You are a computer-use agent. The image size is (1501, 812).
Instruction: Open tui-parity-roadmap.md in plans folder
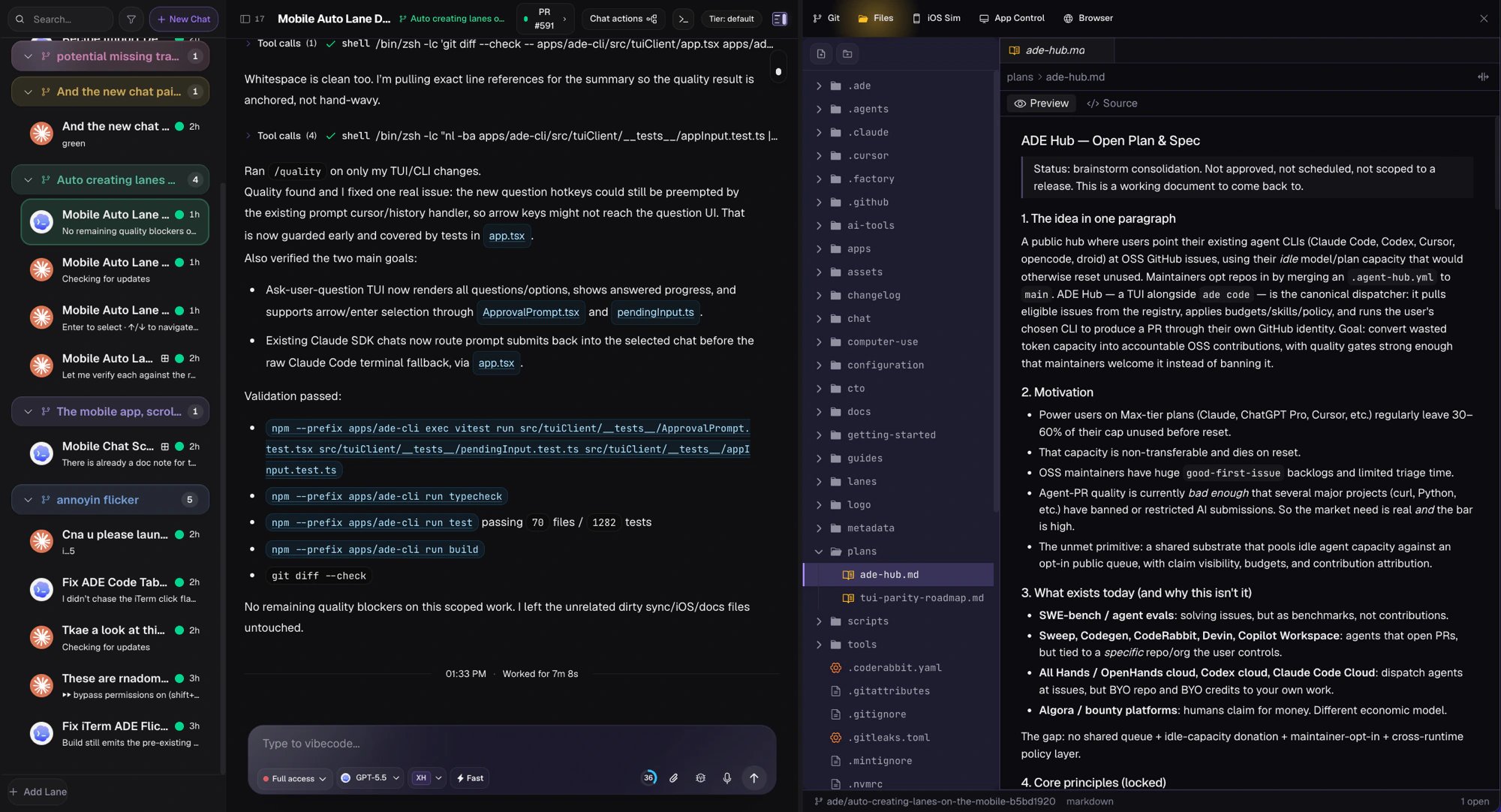[921, 598]
